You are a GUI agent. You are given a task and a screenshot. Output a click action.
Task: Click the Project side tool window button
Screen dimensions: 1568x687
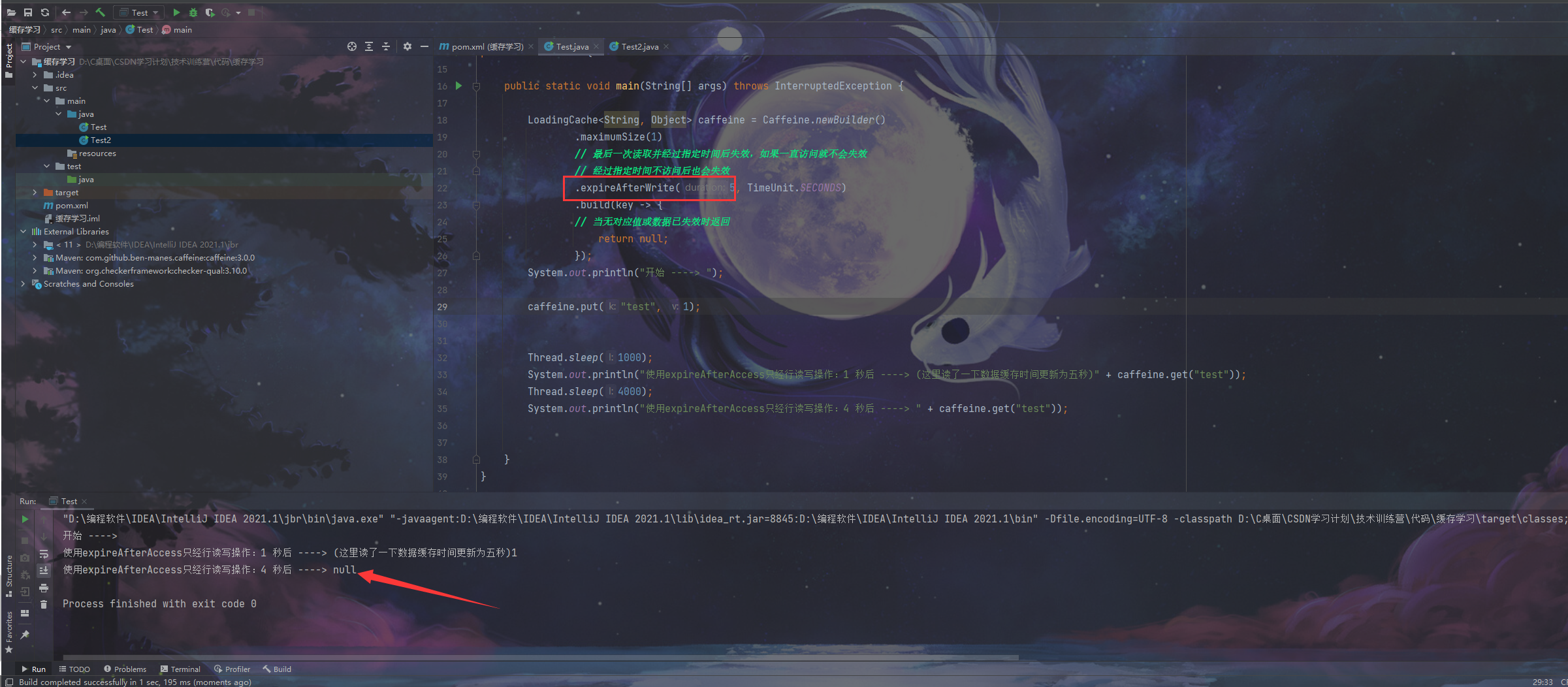9,60
